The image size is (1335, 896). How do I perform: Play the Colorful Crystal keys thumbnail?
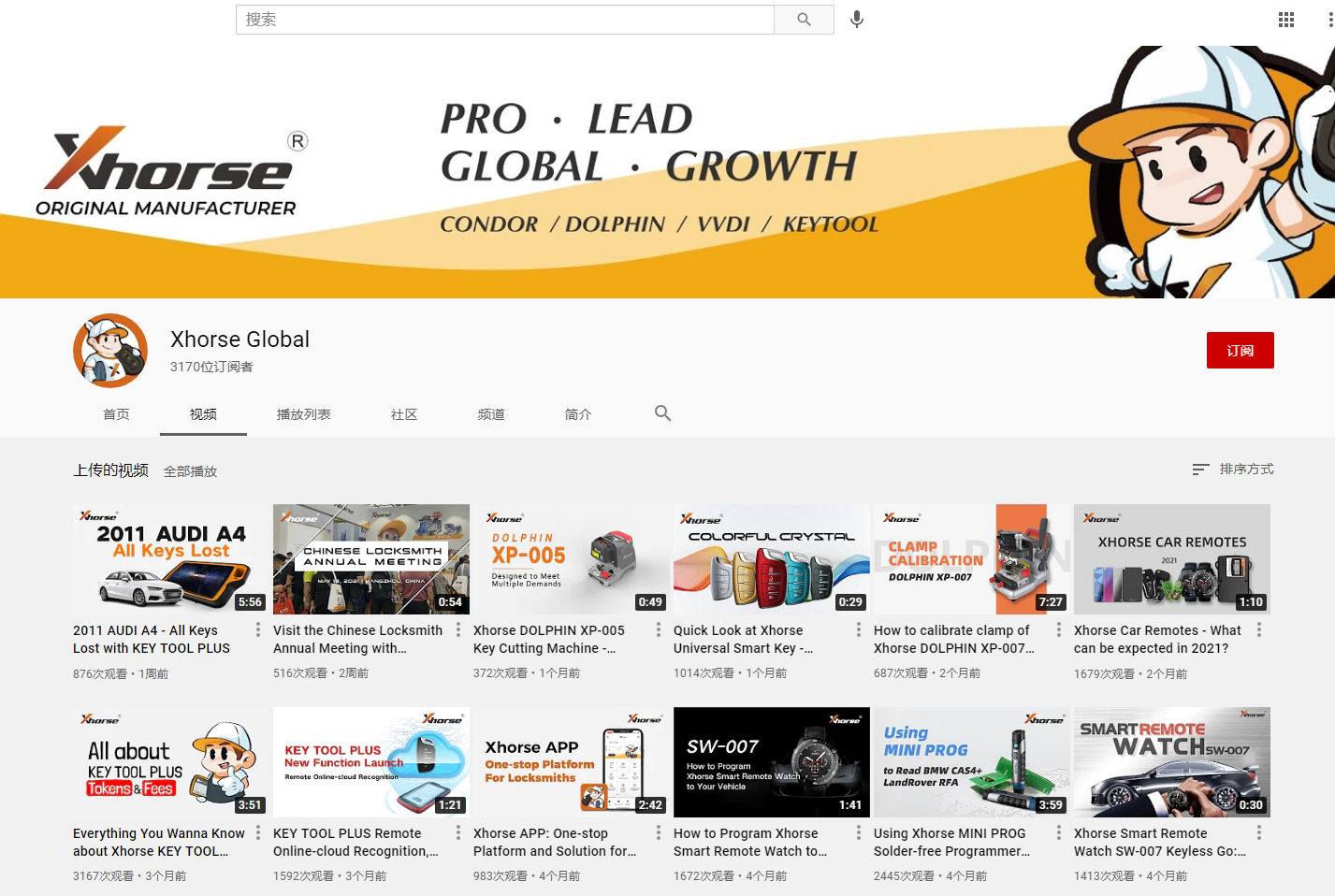click(x=772, y=559)
